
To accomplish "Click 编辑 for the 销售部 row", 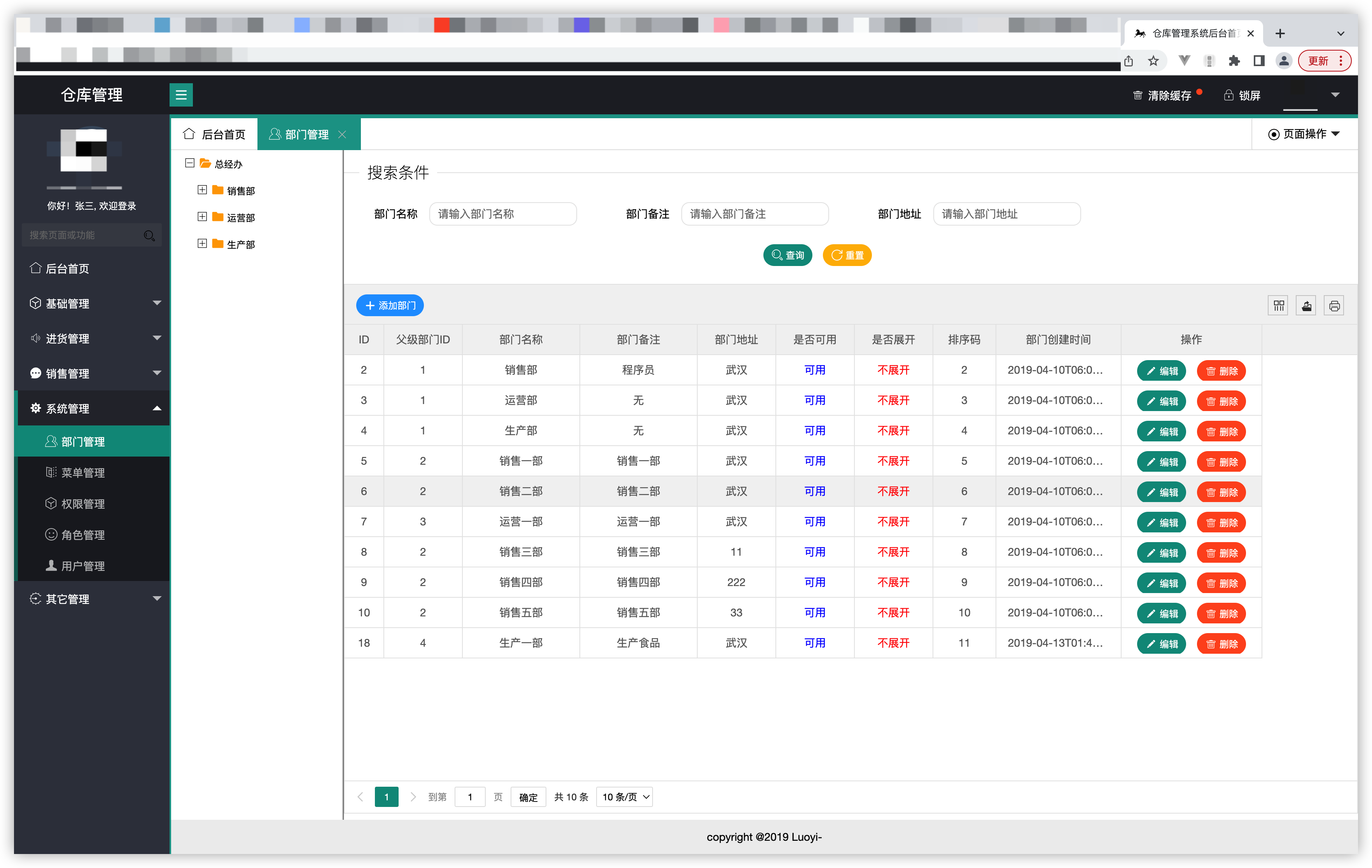I will [x=1162, y=371].
